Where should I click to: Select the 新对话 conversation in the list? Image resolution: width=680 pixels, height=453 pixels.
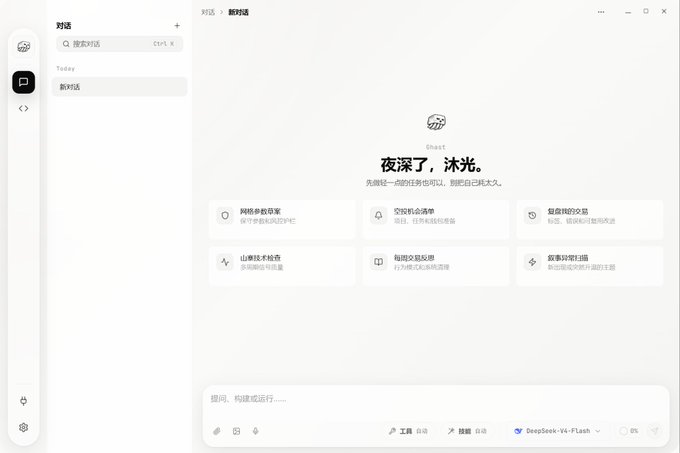(x=119, y=87)
